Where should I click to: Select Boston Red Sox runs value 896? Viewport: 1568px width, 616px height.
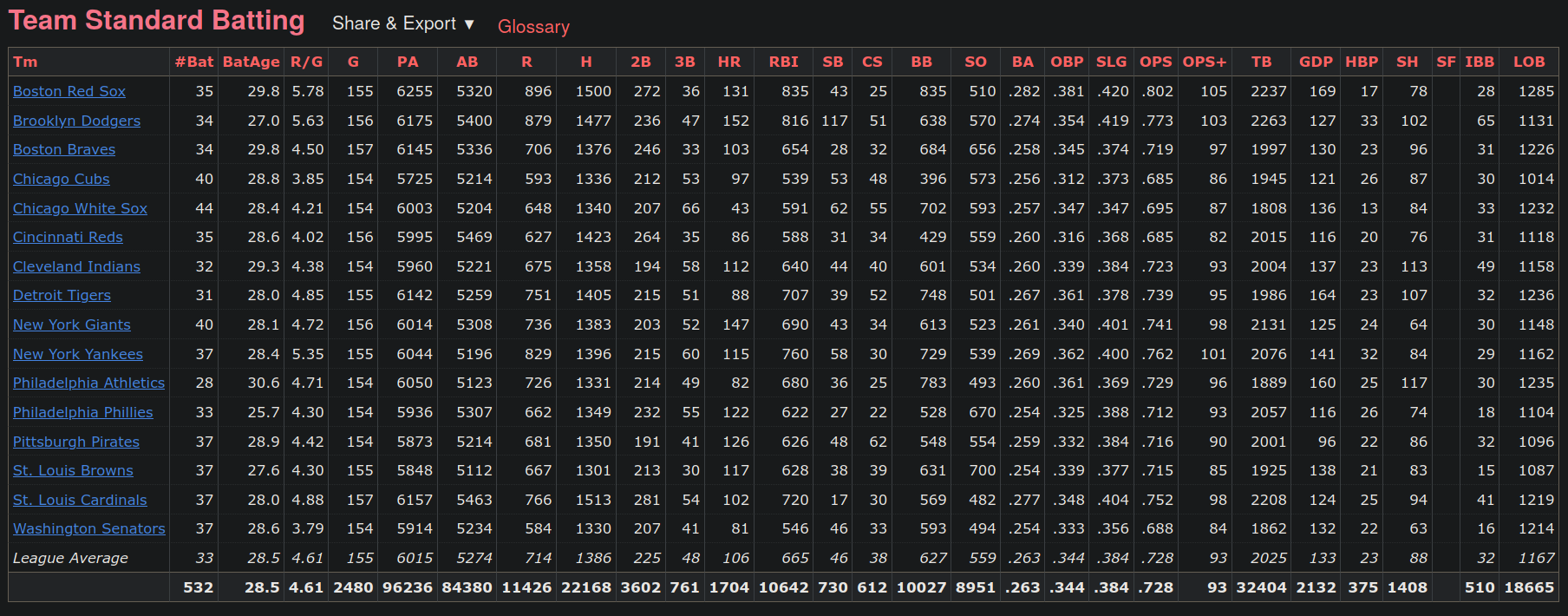pos(538,91)
